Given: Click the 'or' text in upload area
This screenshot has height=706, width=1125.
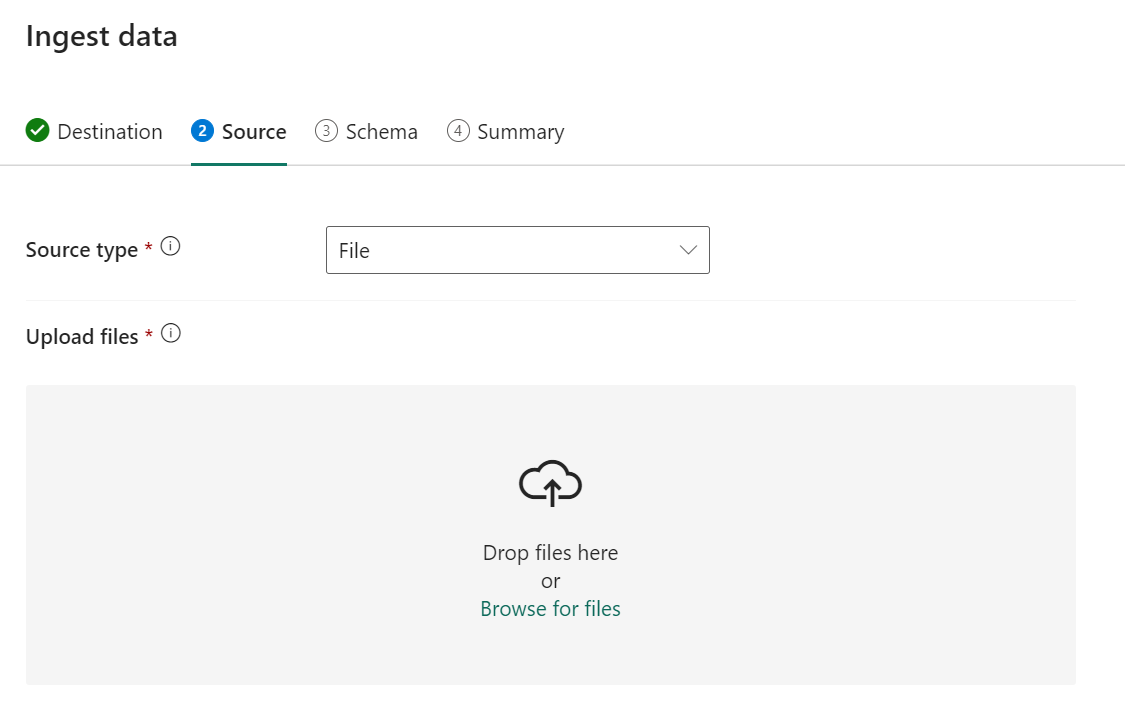Looking at the screenshot, I should coord(550,581).
